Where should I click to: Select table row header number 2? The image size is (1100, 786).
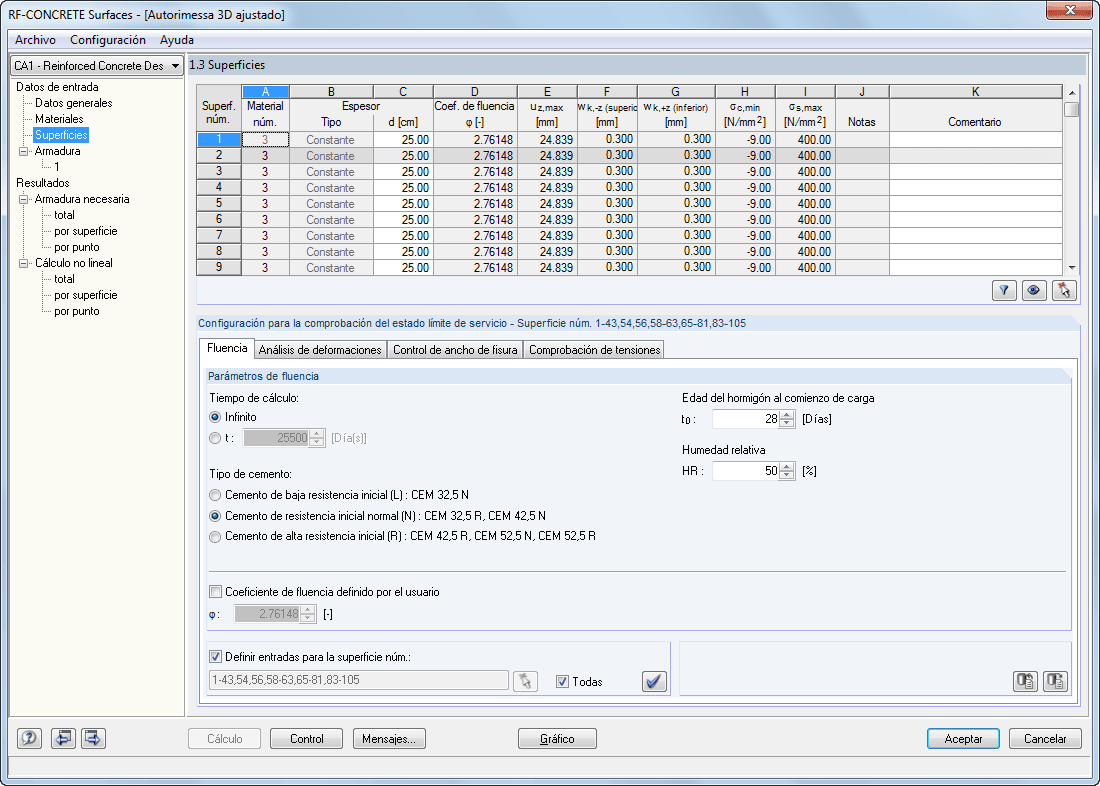click(x=219, y=156)
